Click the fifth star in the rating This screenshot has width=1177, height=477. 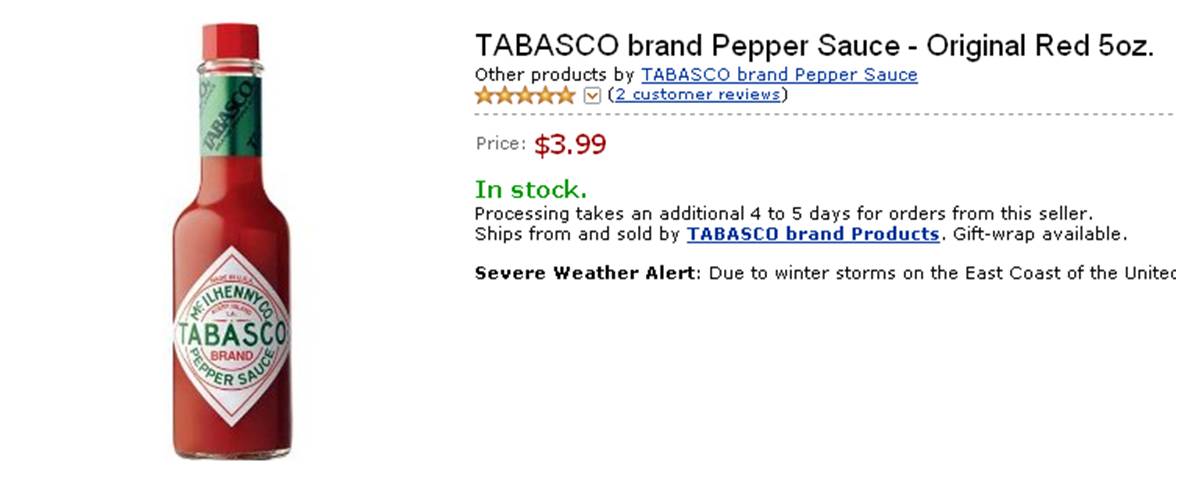pyautogui.click(x=566, y=95)
